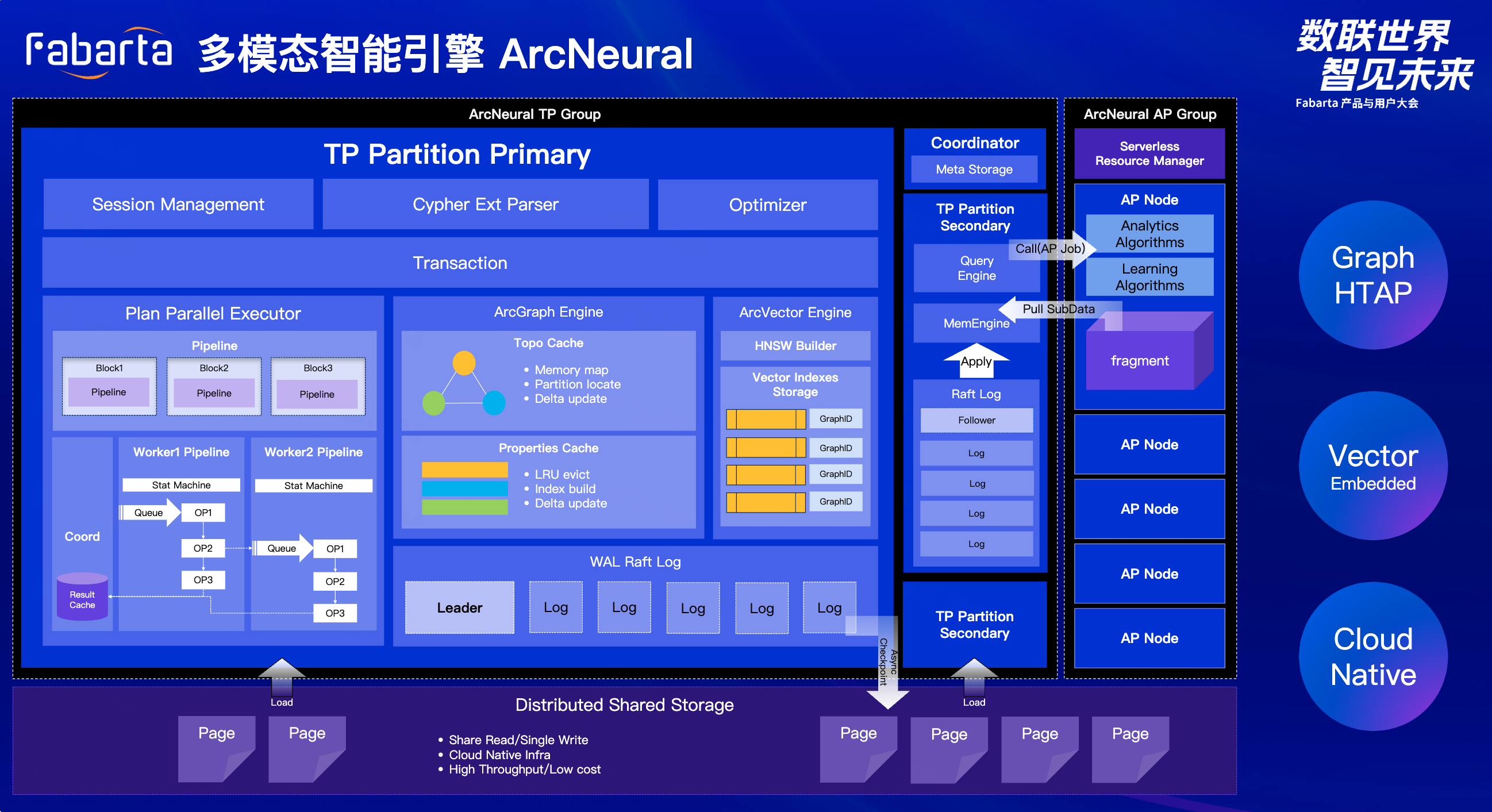This screenshot has height=812, width=1492.
Task: Click the green node in Topo Cache graph
Action: pos(434,403)
